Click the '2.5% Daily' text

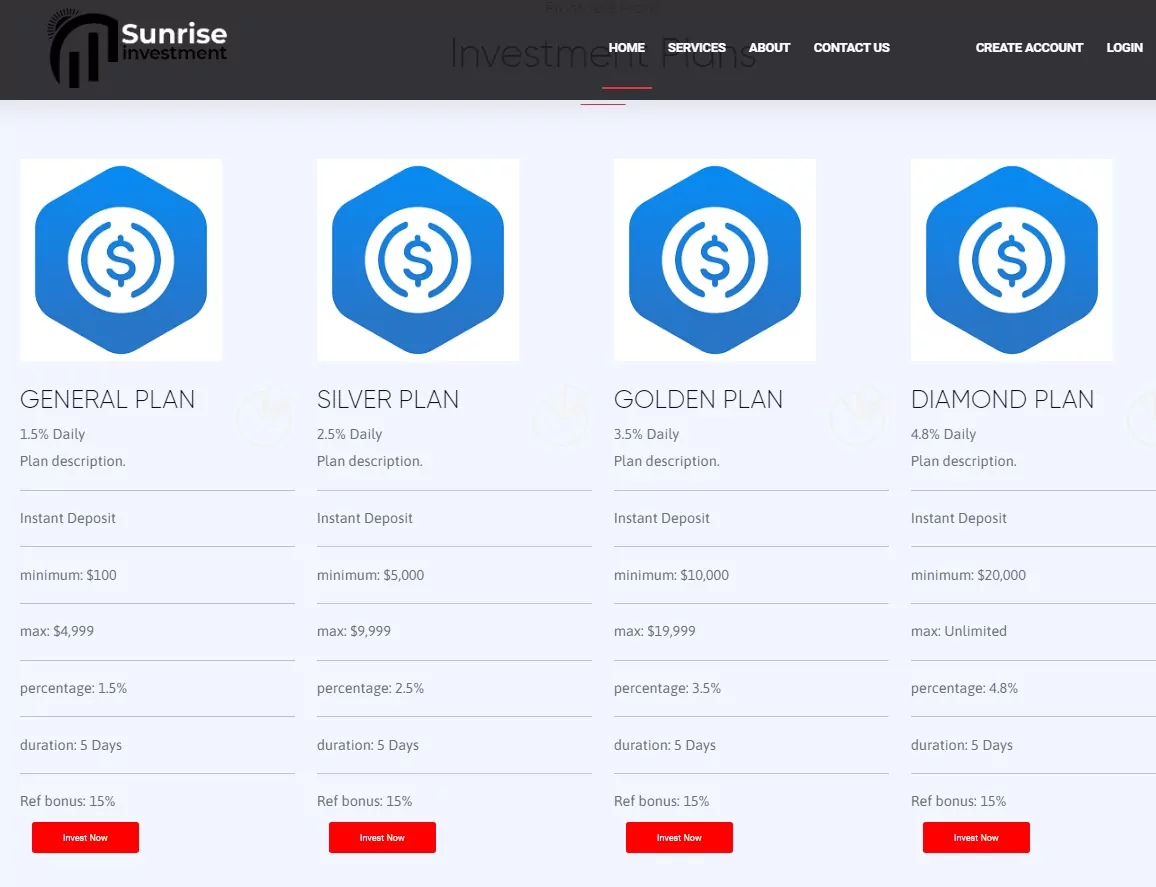349,434
